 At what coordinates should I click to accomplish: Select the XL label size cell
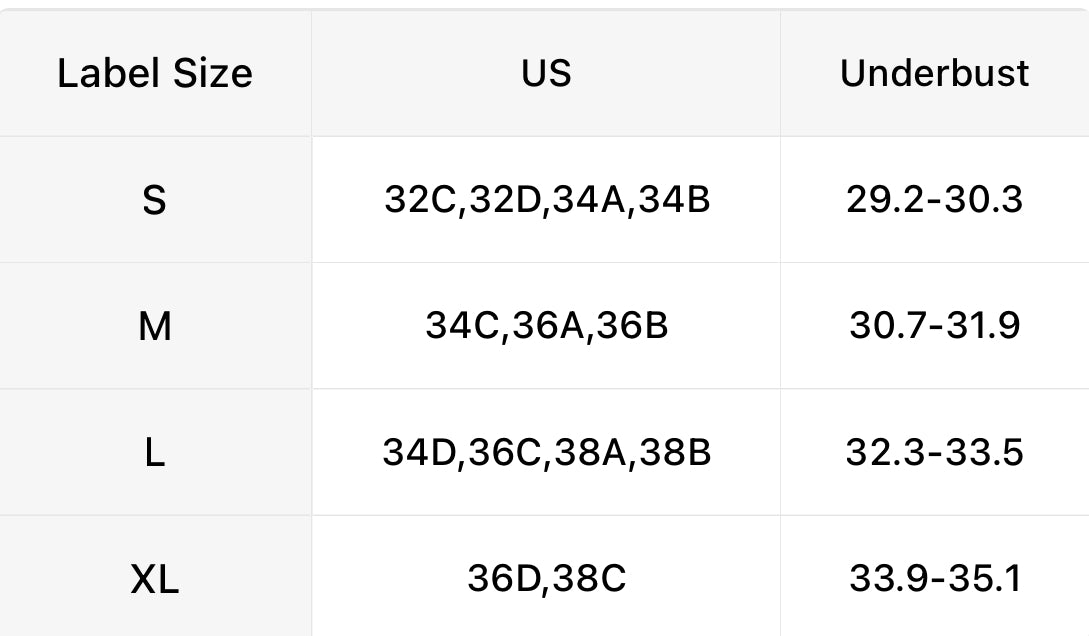[x=155, y=578]
